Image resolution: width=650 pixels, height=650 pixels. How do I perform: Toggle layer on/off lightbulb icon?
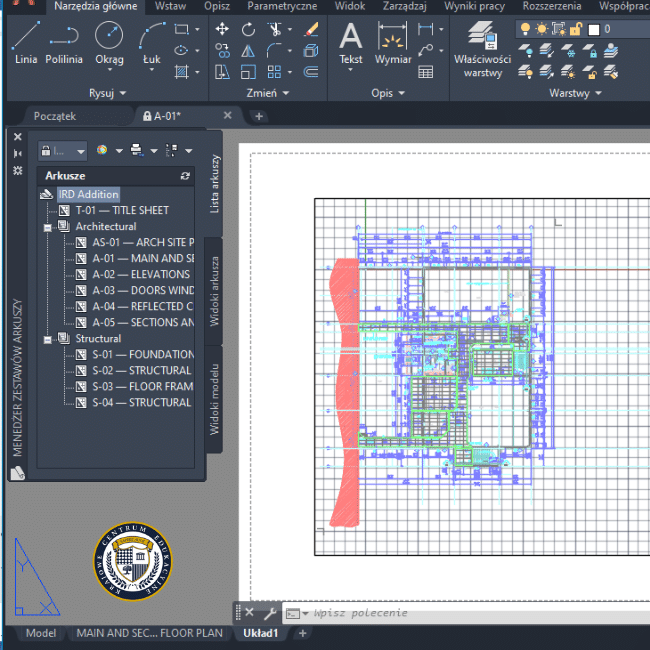click(525, 29)
